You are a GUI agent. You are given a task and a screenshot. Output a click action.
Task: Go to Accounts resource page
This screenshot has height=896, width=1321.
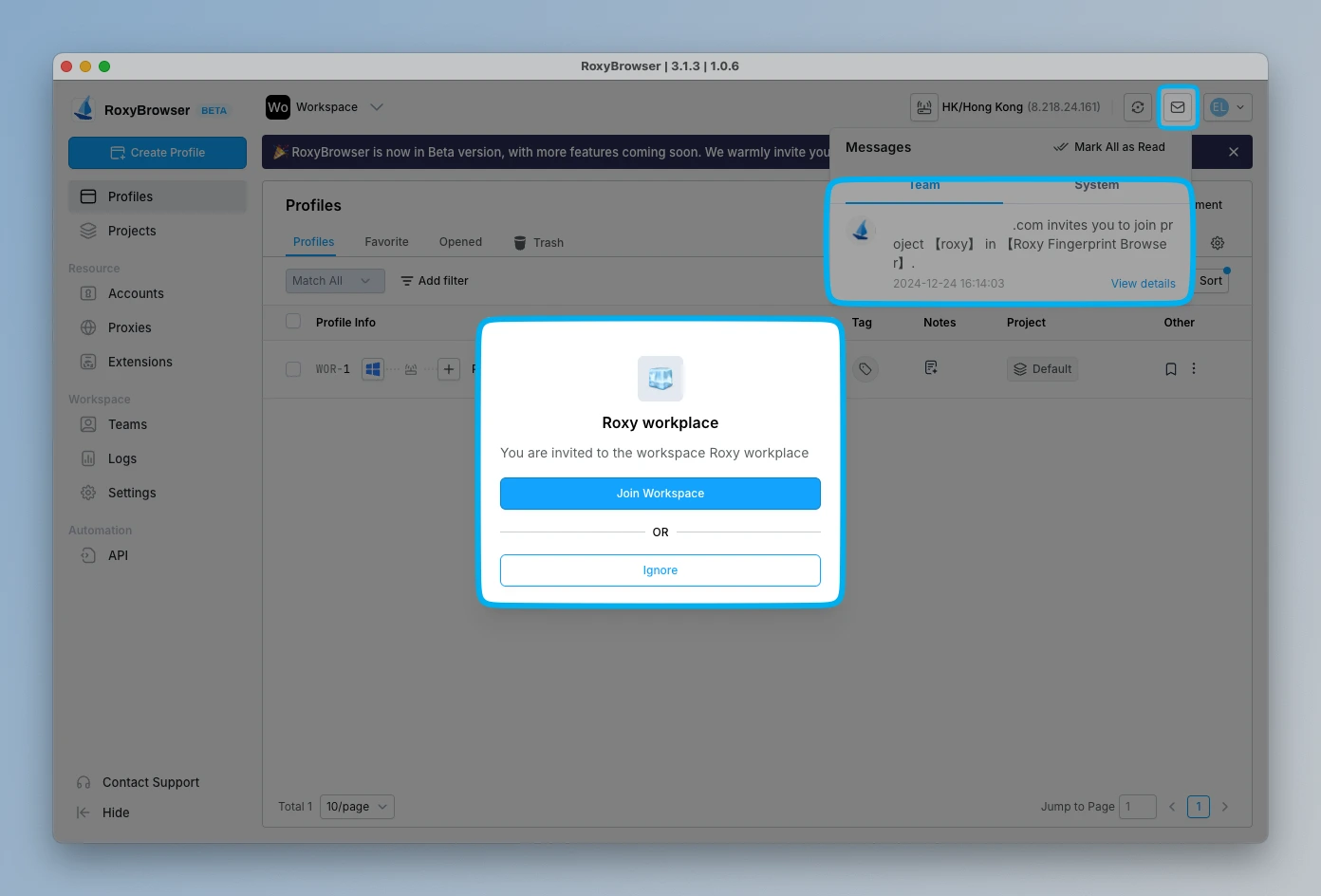pyautogui.click(x=158, y=293)
